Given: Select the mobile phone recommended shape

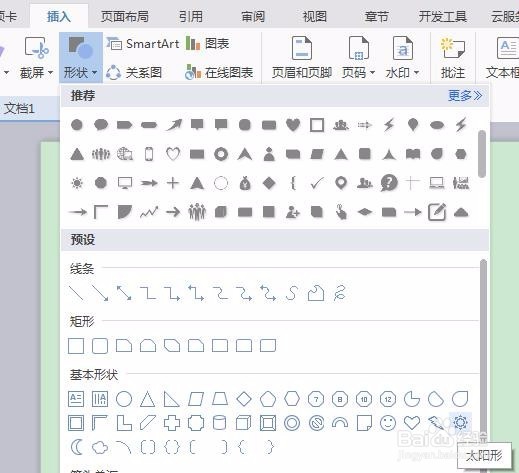Looking at the screenshot, I should pos(149,154).
